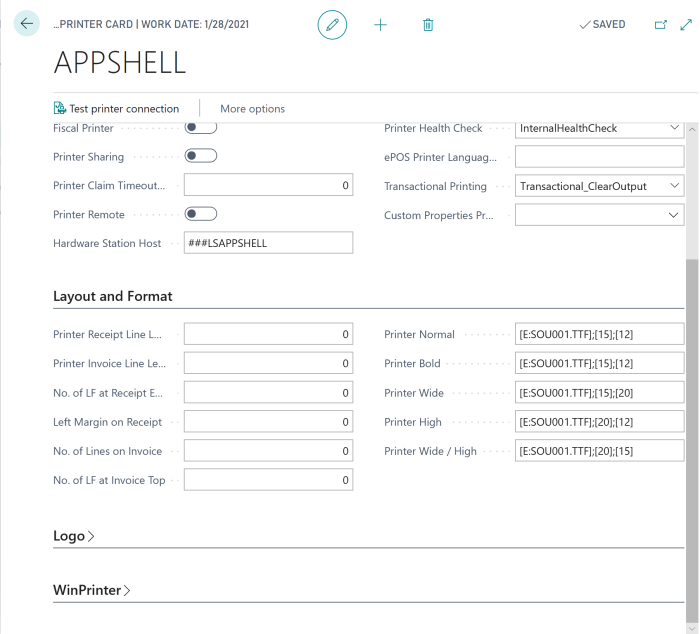
Task: Click the Hardware Station Host field
Action: (x=268, y=243)
